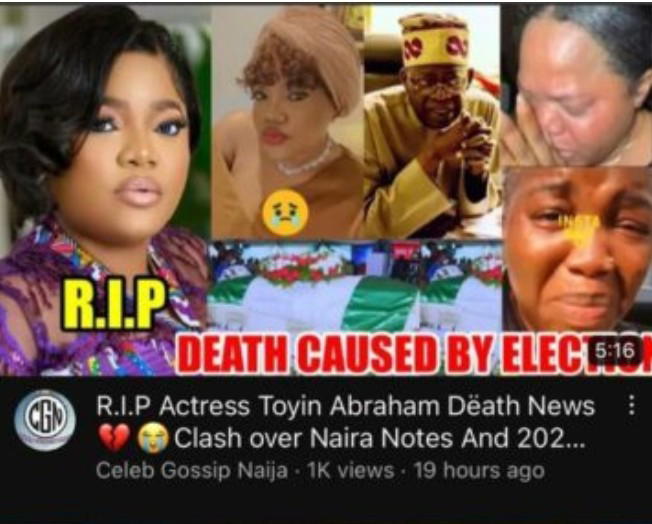The height and width of the screenshot is (524, 652).
Task: Click the sad emoji on the thumbnail
Action: point(285,213)
